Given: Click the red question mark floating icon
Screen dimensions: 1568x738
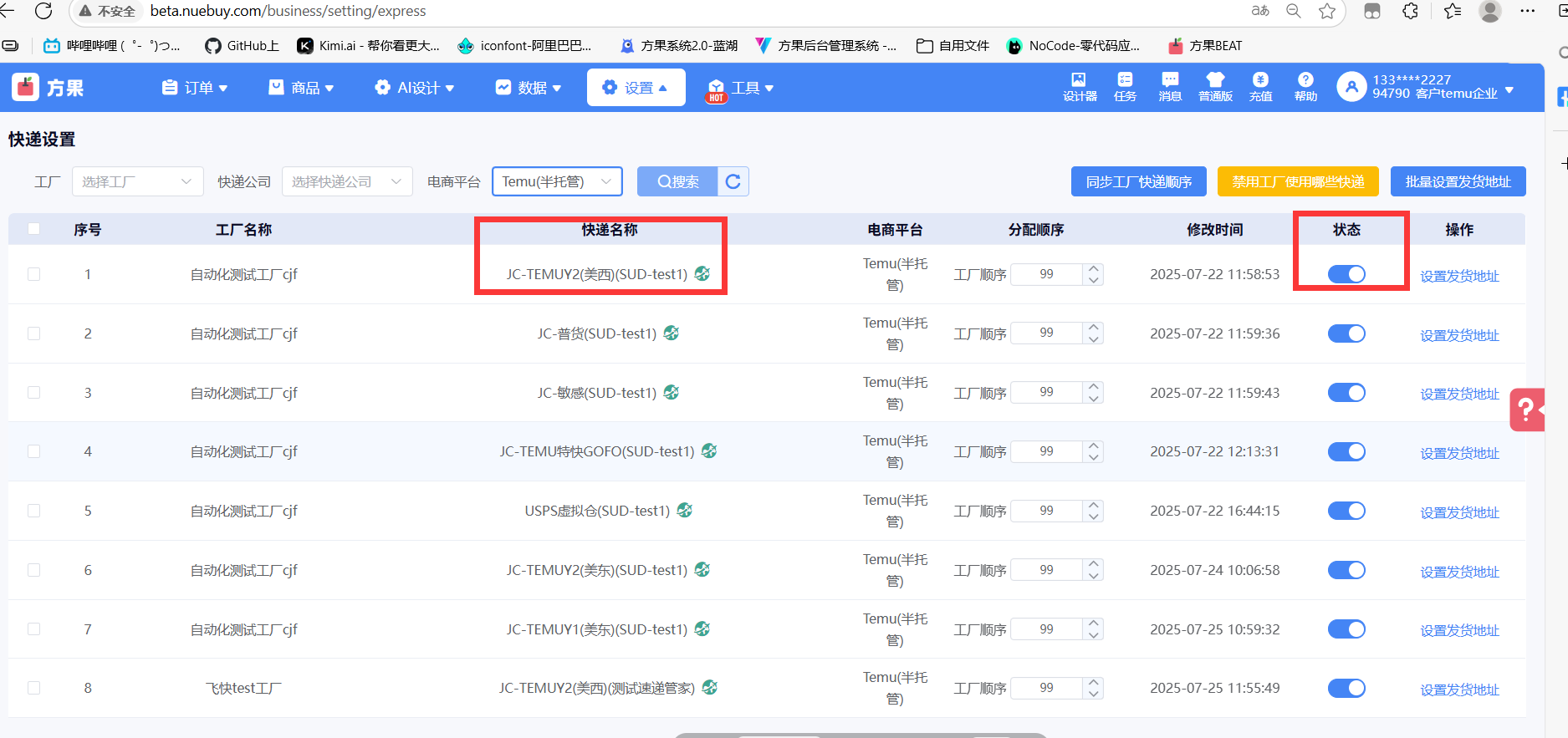Looking at the screenshot, I should (1527, 410).
